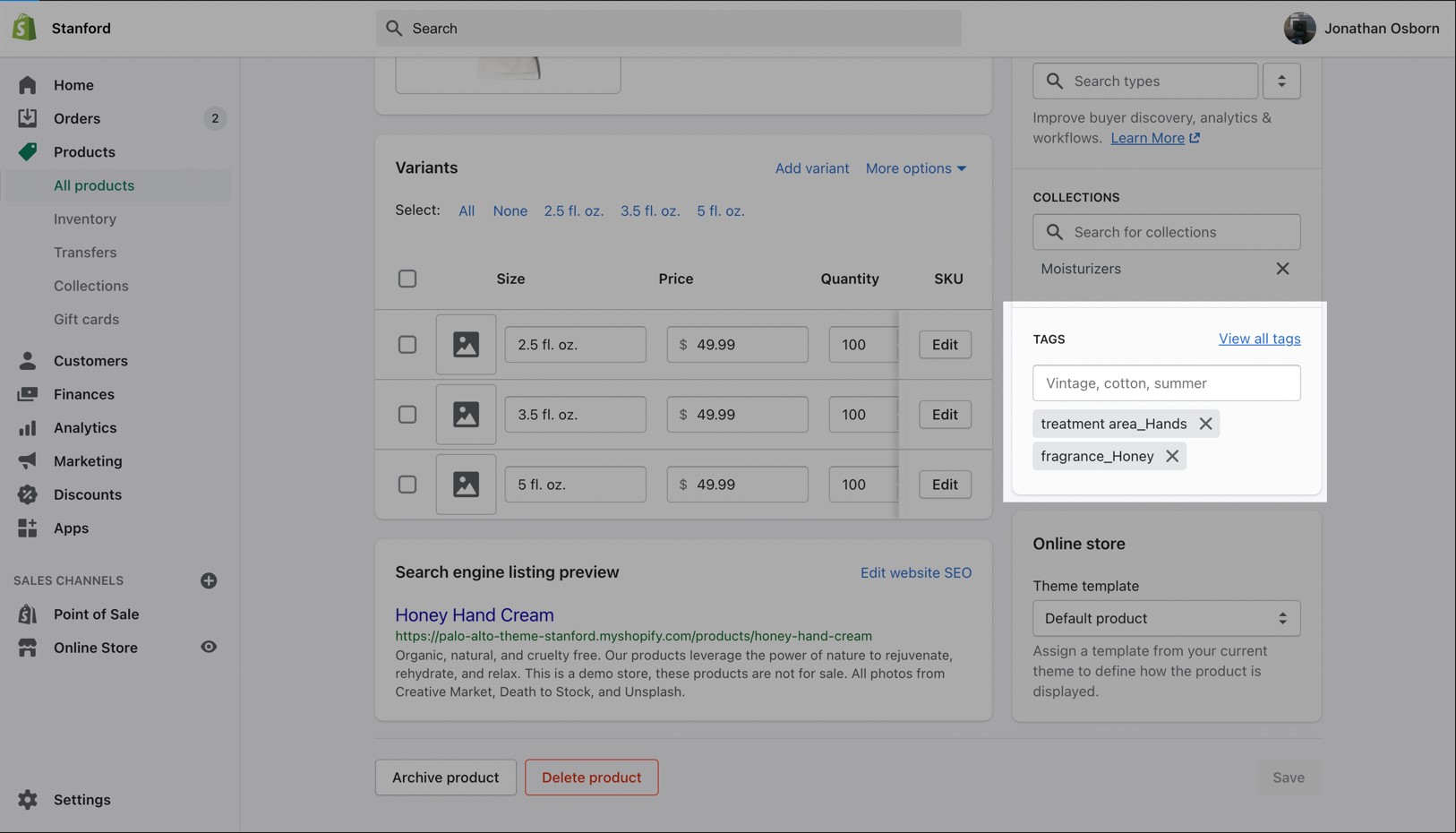Go to Inventory in Products submenu
Image resolution: width=1456 pixels, height=833 pixels.
85,219
